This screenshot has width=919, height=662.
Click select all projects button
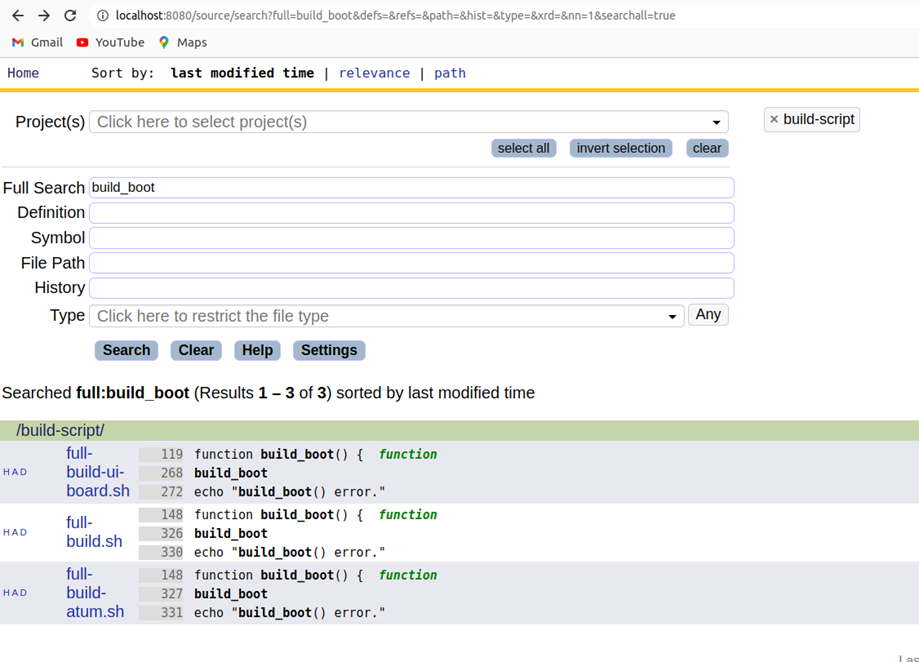point(523,148)
